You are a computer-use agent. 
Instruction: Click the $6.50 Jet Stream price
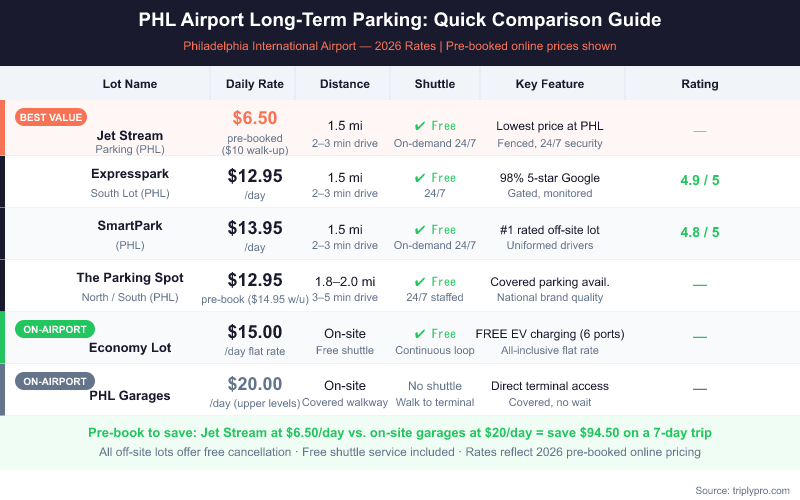click(254, 118)
